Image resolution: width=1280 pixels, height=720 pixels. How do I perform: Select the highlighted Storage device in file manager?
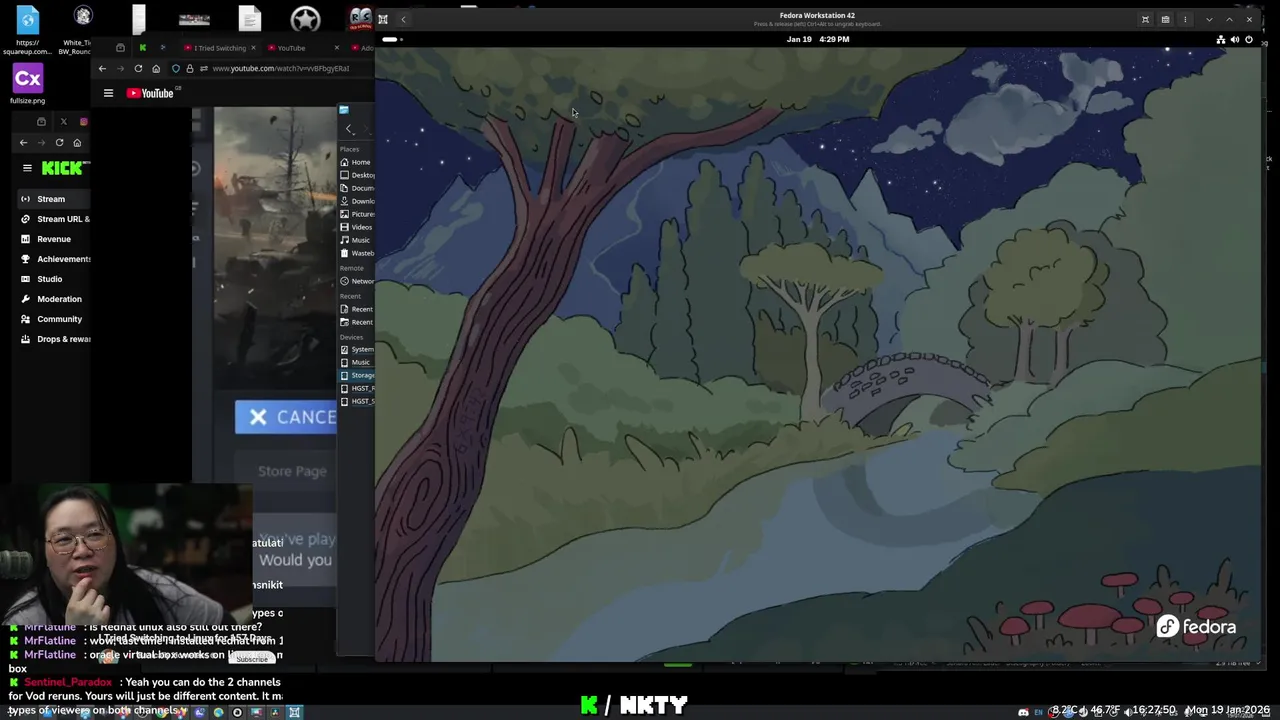tap(357, 375)
